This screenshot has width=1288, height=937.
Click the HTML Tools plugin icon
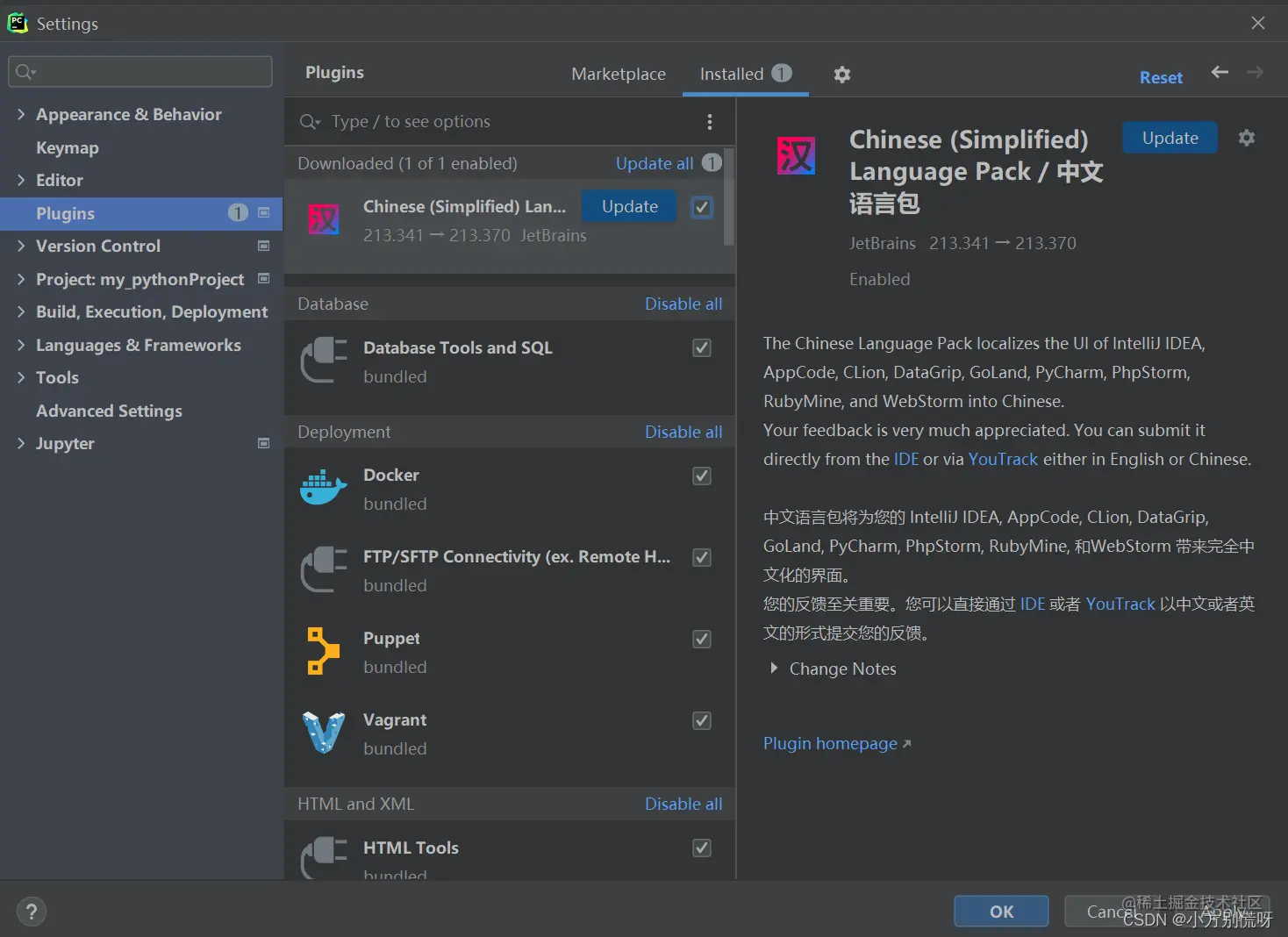(324, 858)
